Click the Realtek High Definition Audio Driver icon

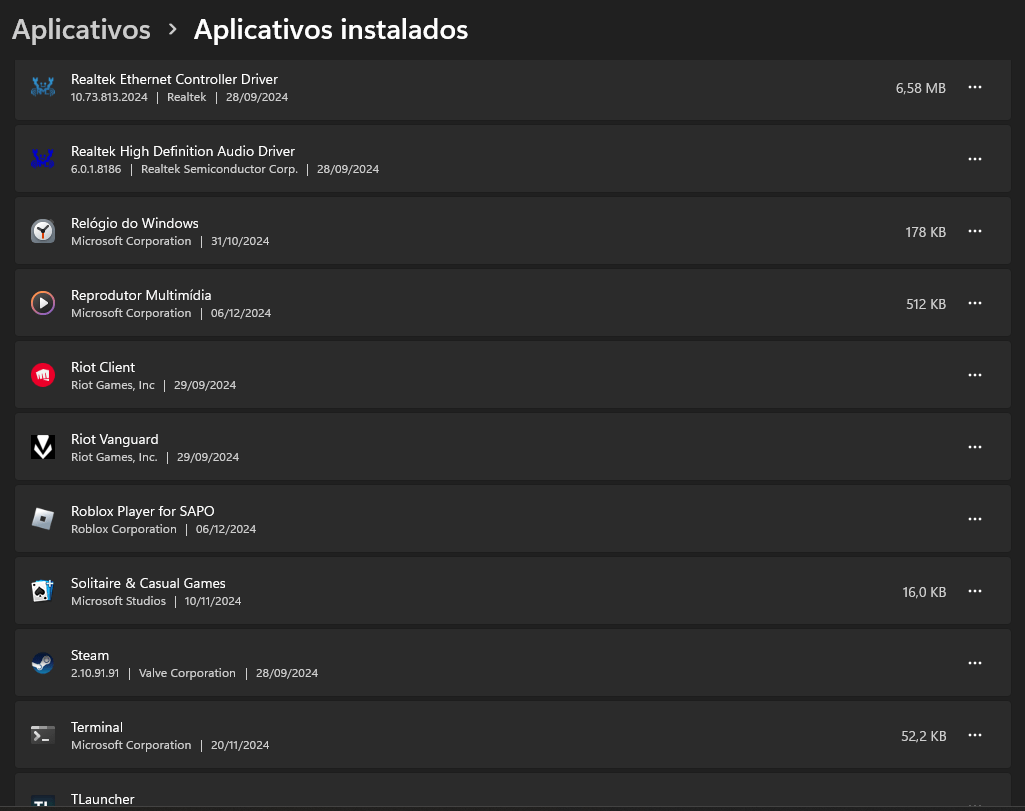[43, 159]
